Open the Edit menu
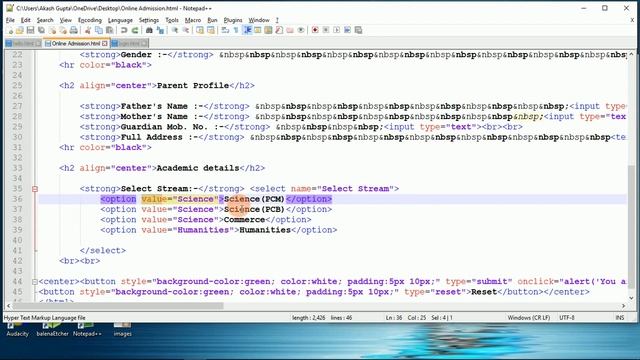 (x=25, y=20)
